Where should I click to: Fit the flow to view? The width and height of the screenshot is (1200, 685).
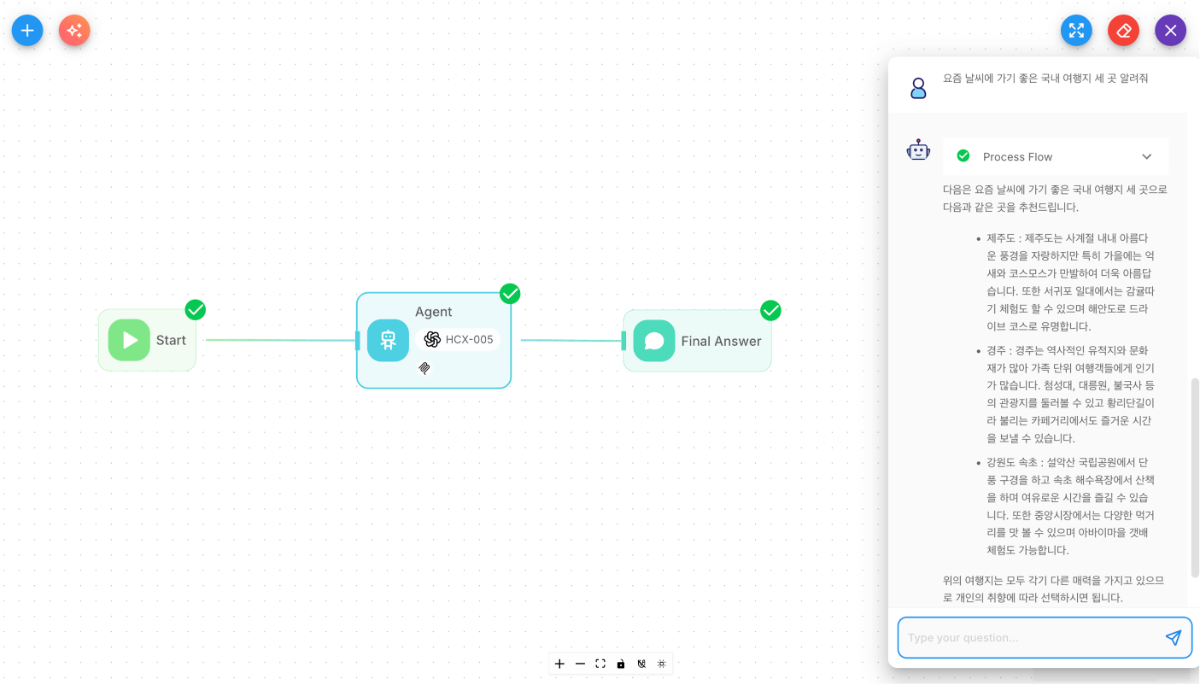point(600,663)
